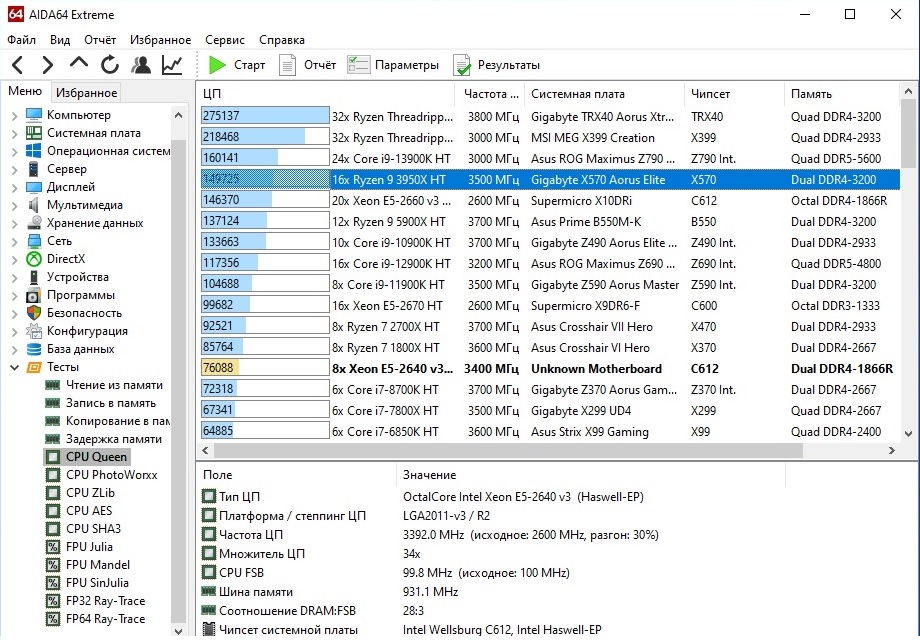Click the Мультимедиа speaker icon
The image size is (920, 640).
point(34,205)
